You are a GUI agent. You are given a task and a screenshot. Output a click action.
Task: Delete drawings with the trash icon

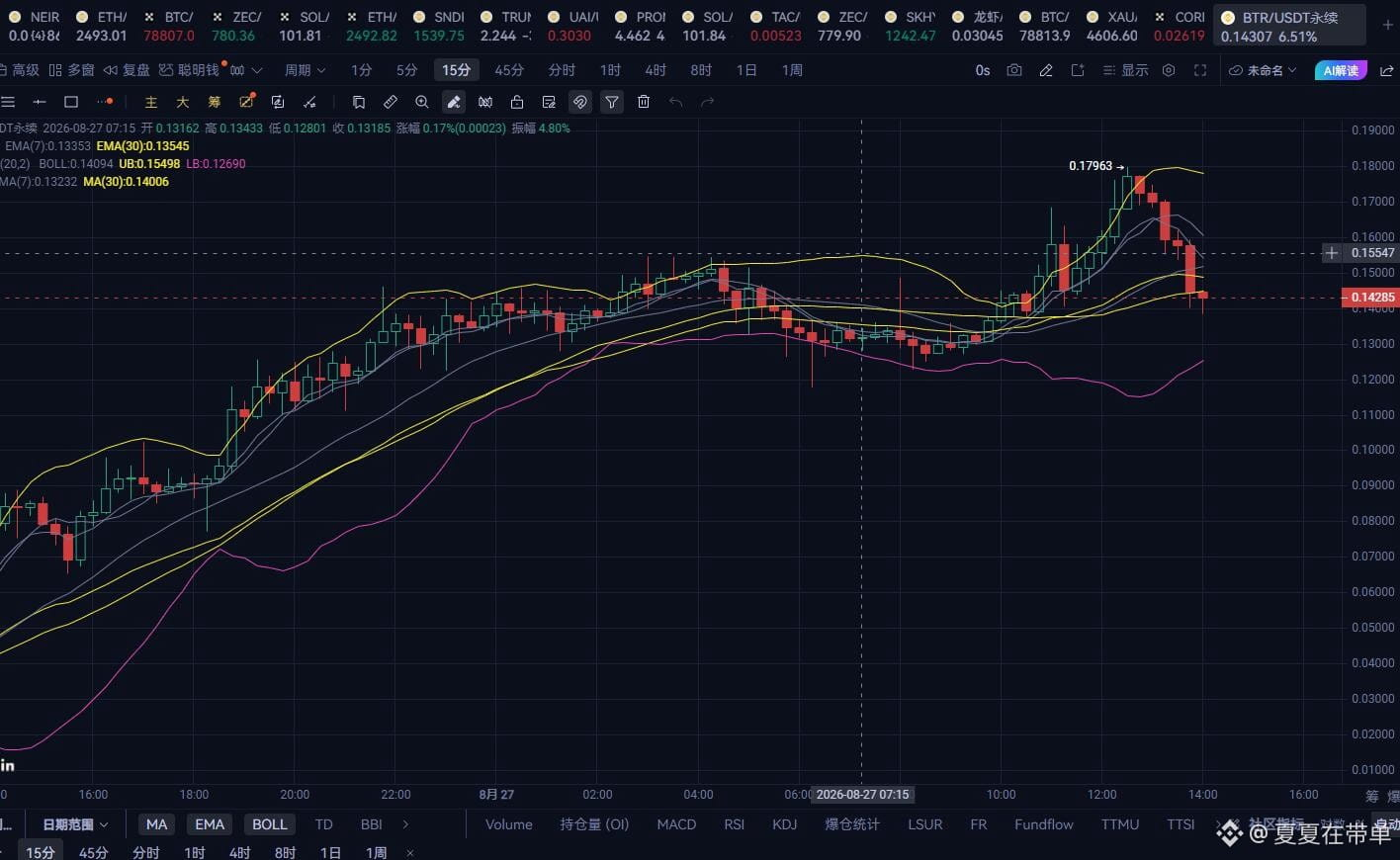644,102
